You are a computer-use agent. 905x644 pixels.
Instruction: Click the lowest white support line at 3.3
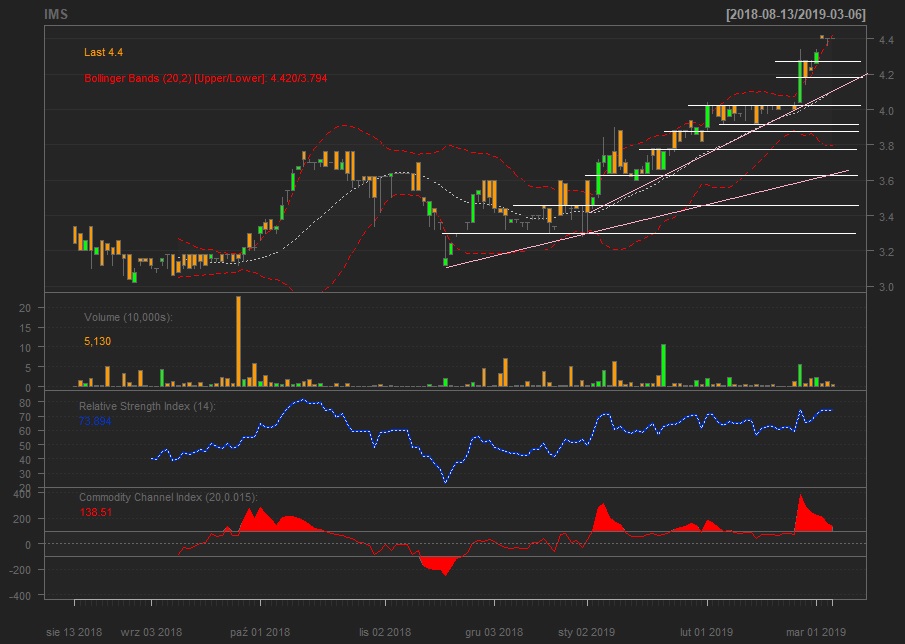[x=649, y=234]
